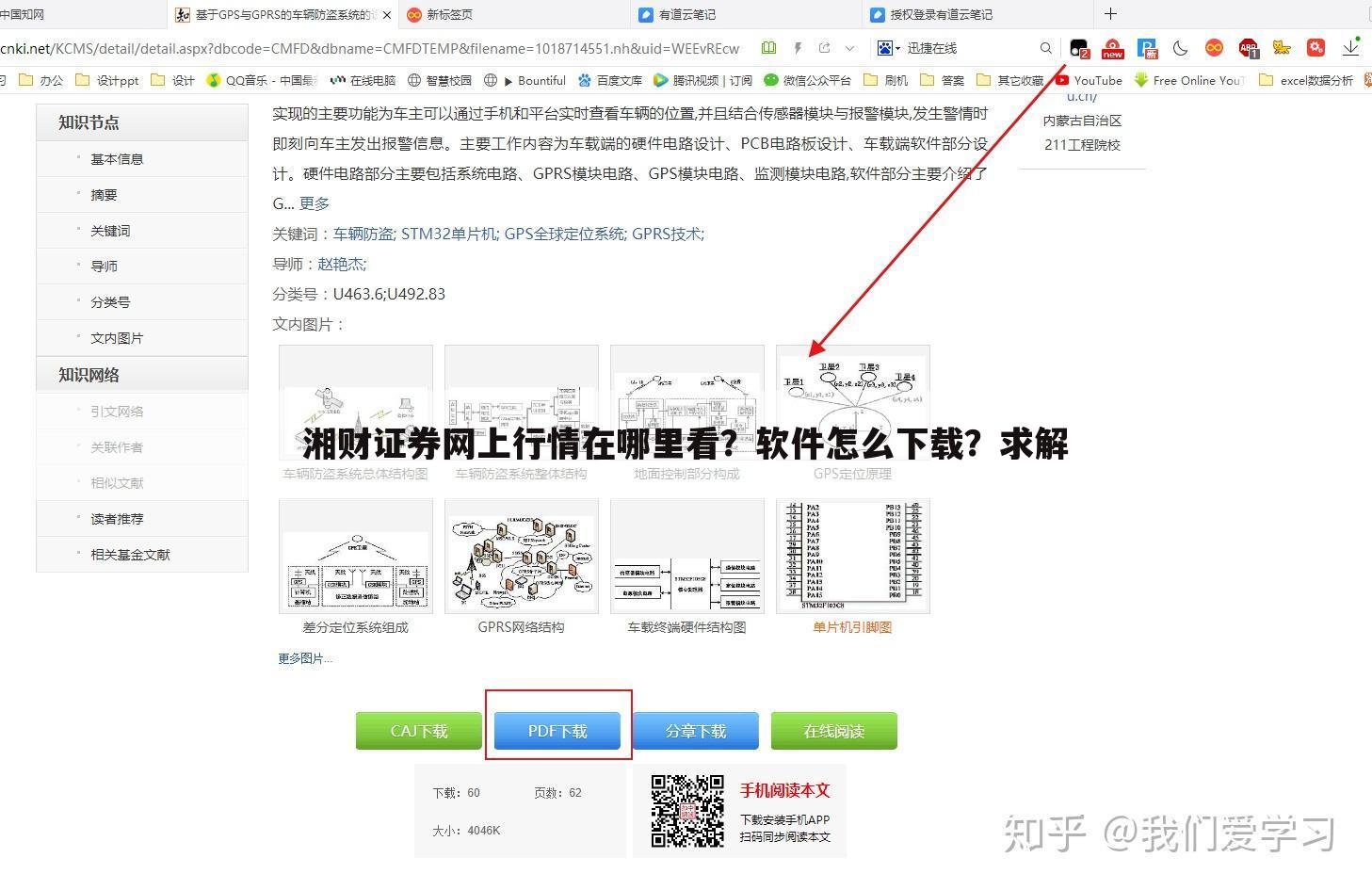
Task: Open the 差分定位系统组成 thumbnail
Action: (x=356, y=557)
